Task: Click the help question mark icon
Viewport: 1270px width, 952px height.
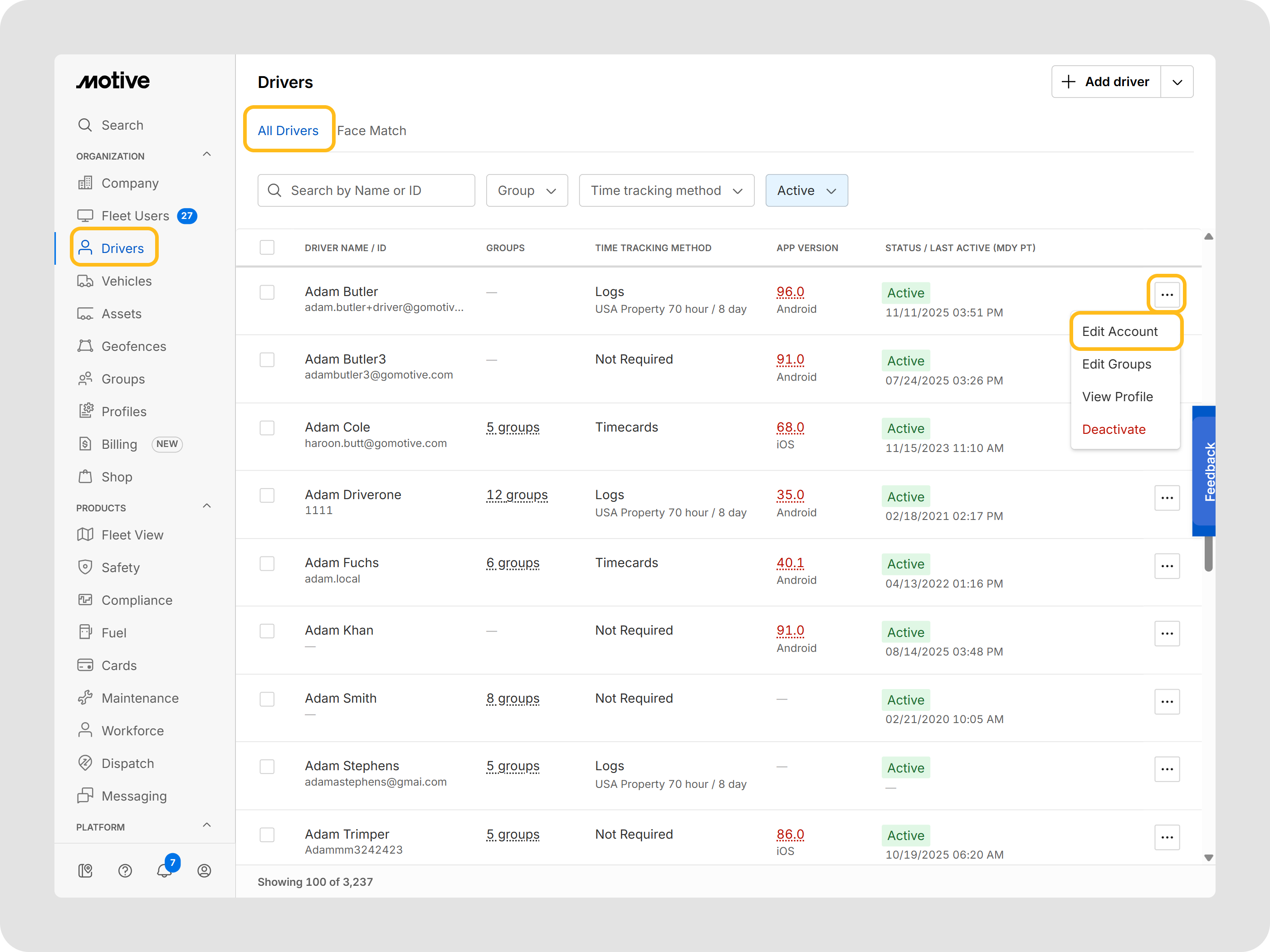Action: tap(125, 870)
